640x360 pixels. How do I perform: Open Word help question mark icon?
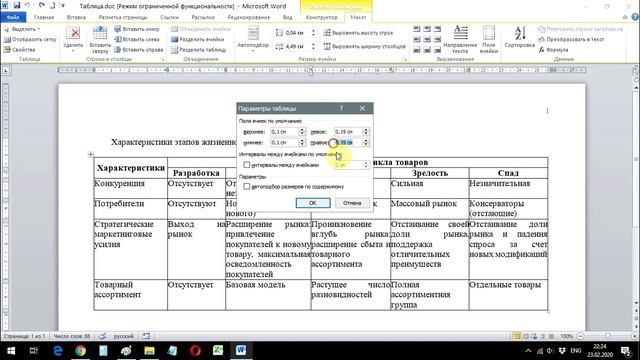click(x=635, y=17)
